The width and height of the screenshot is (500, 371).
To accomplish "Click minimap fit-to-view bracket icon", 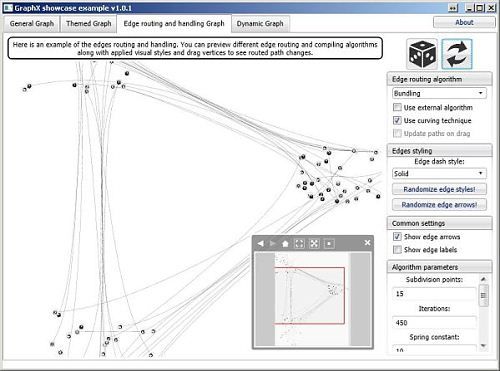I will [x=299, y=244].
